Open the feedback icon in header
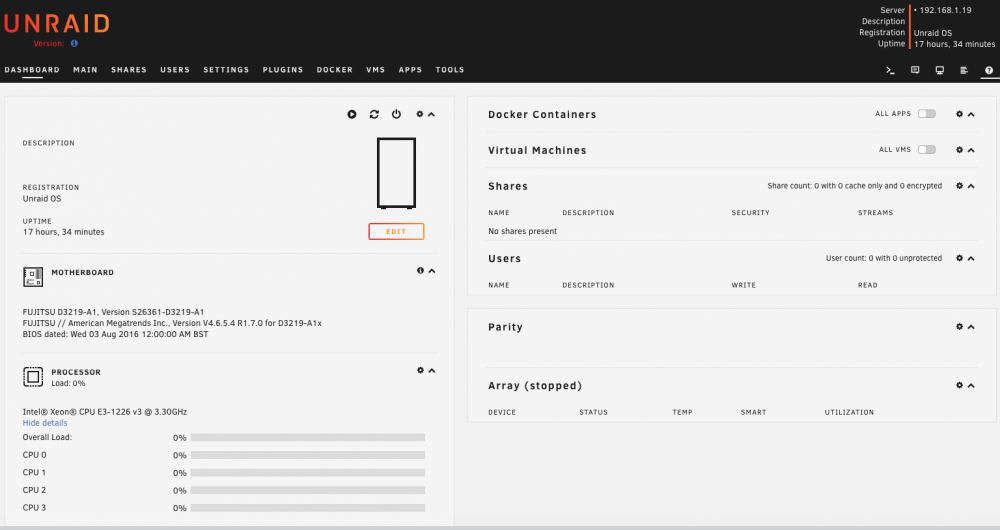 (x=915, y=70)
